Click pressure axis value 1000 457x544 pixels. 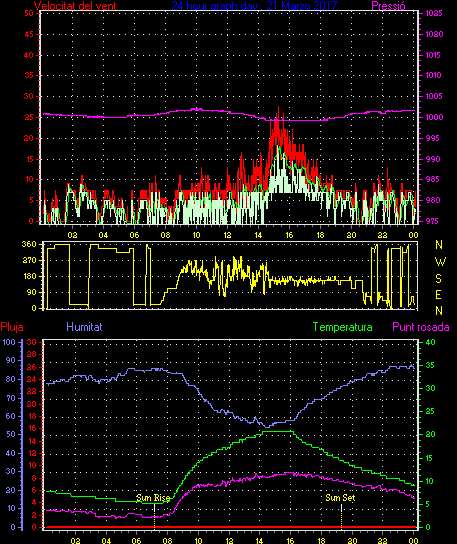point(434,117)
